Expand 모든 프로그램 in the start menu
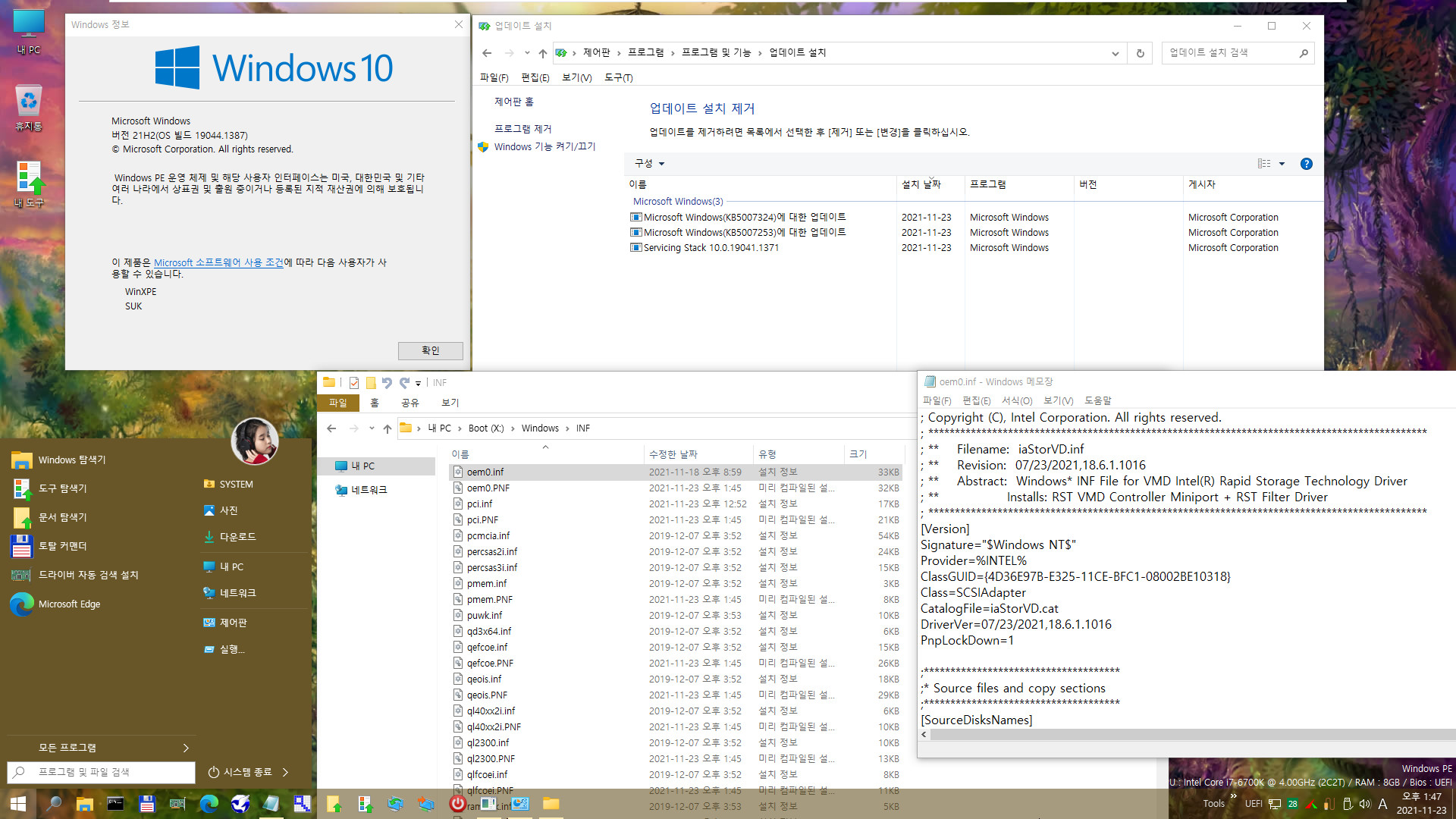The width and height of the screenshot is (1456, 819). tap(101, 748)
